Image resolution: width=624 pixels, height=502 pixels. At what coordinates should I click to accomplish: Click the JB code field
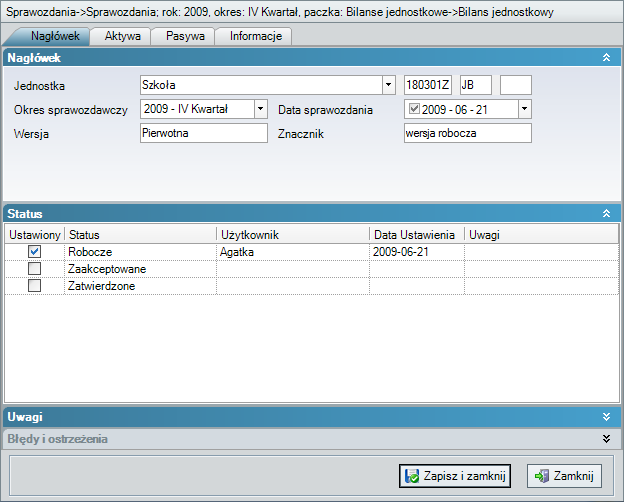[x=476, y=85]
